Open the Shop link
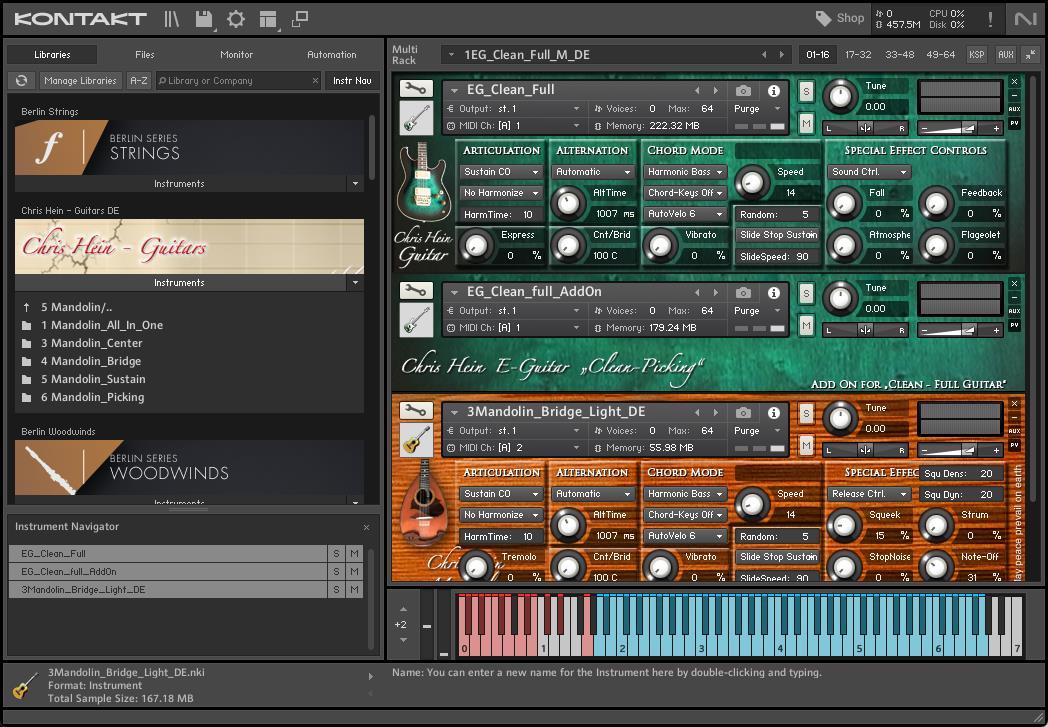 click(x=840, y=18)
